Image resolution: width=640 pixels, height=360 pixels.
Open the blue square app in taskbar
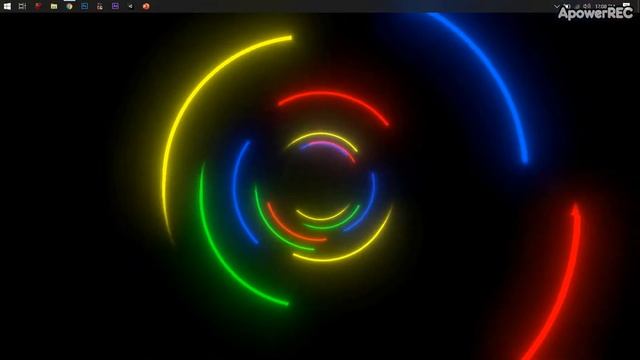[84, 6]
